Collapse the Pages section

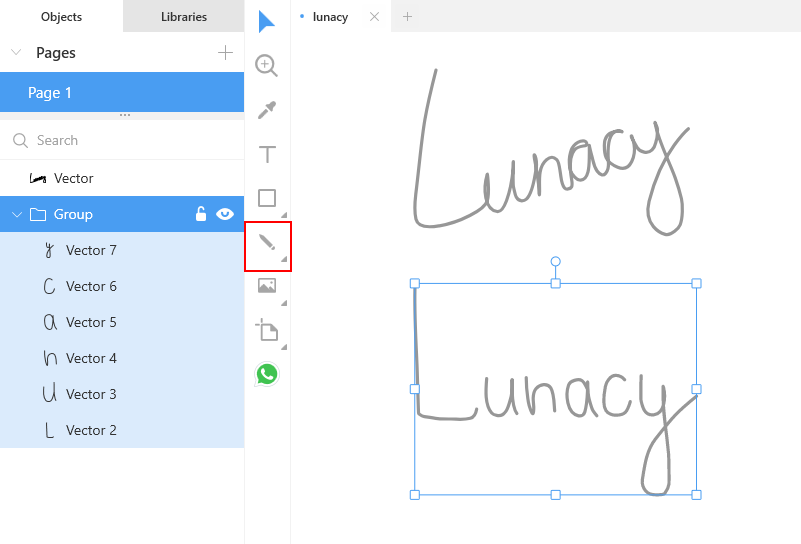coord(16,52)
